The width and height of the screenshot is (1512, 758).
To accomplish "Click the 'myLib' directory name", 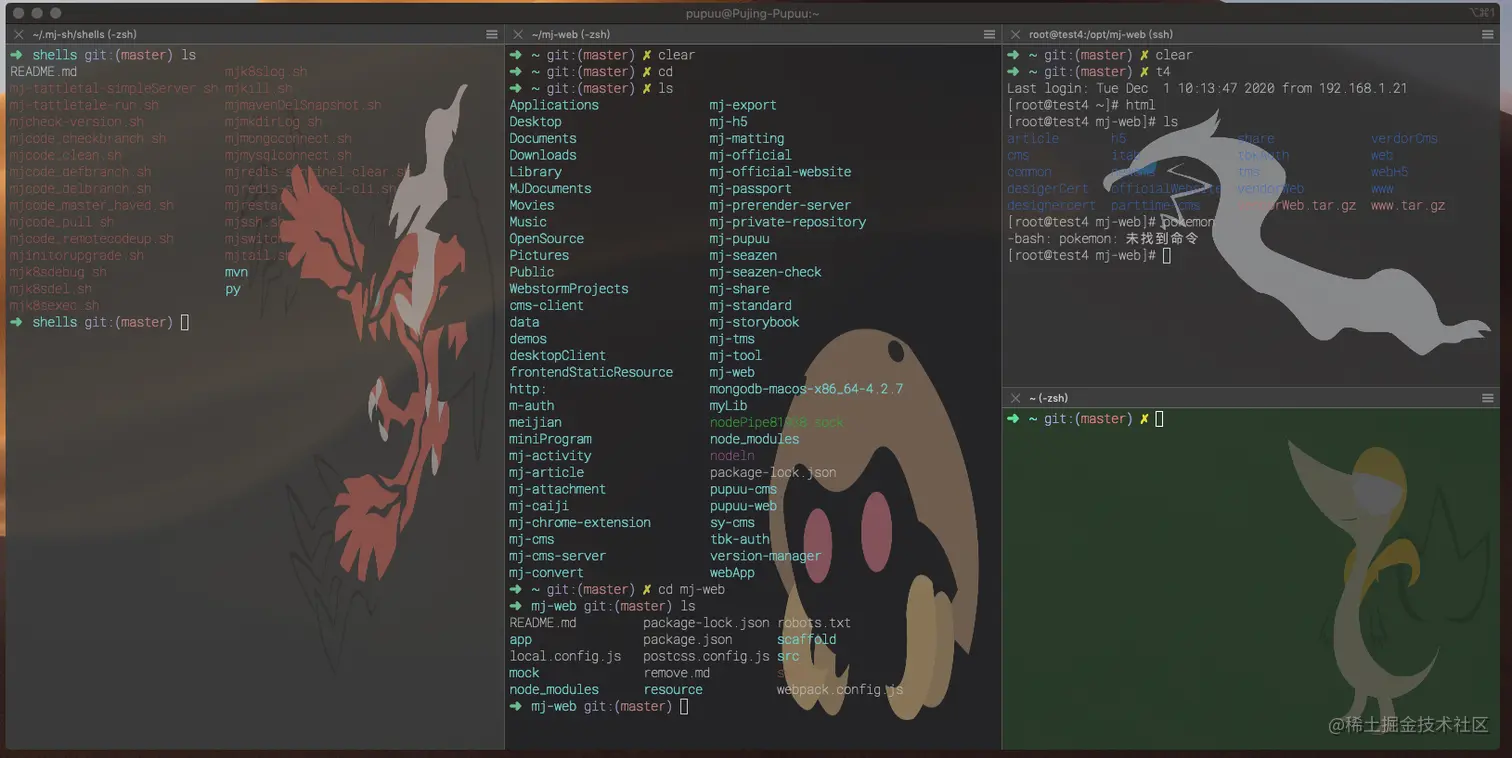I will point(728,406).
